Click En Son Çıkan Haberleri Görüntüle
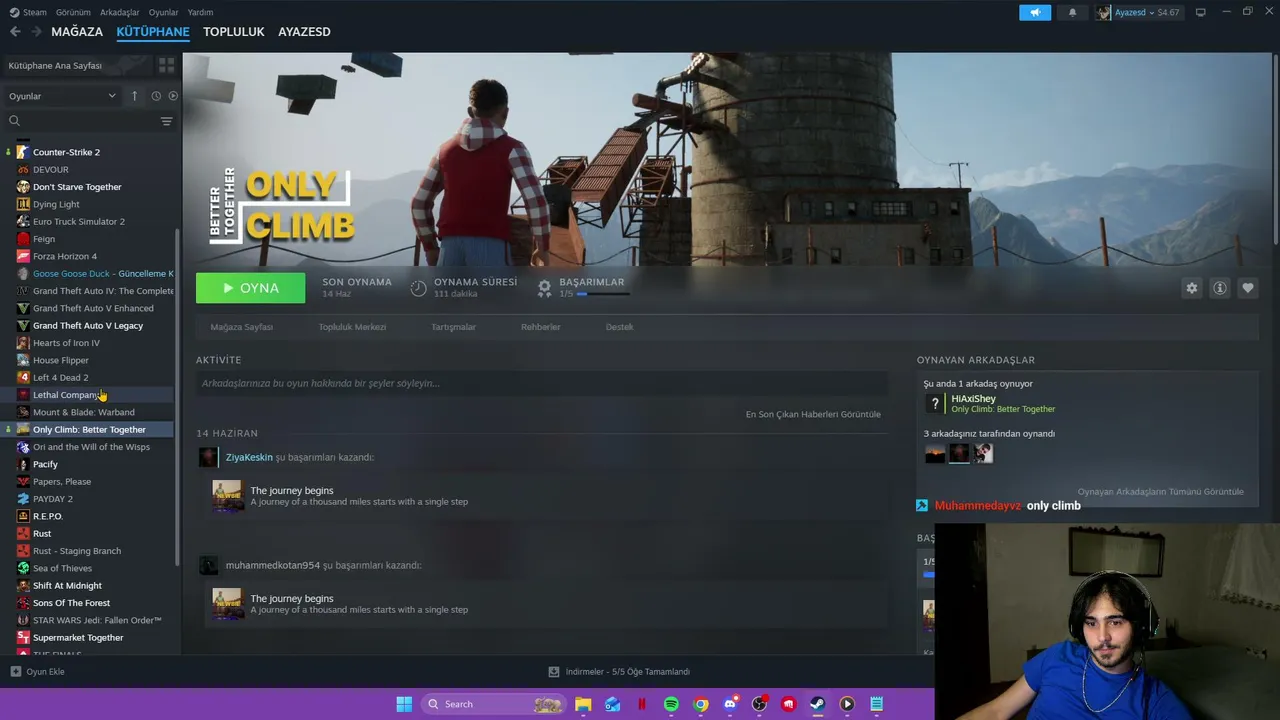 click(813, 414)
